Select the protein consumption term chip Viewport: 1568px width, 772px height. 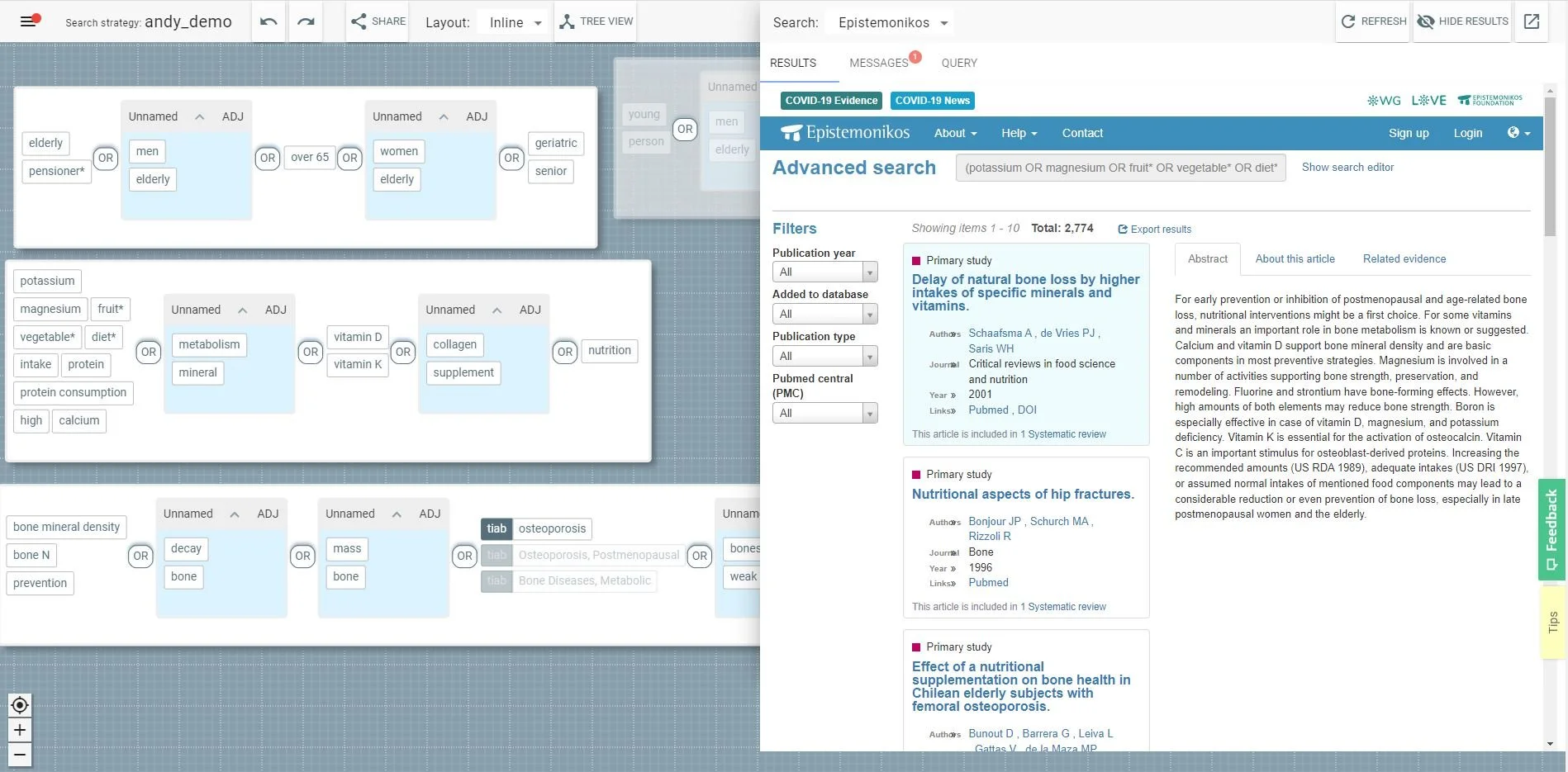(x=74, y=393)
